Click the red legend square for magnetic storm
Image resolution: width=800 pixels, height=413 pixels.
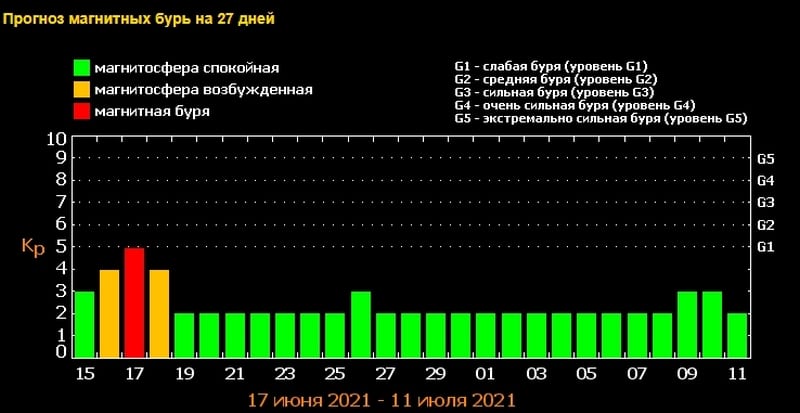(81, 112)
